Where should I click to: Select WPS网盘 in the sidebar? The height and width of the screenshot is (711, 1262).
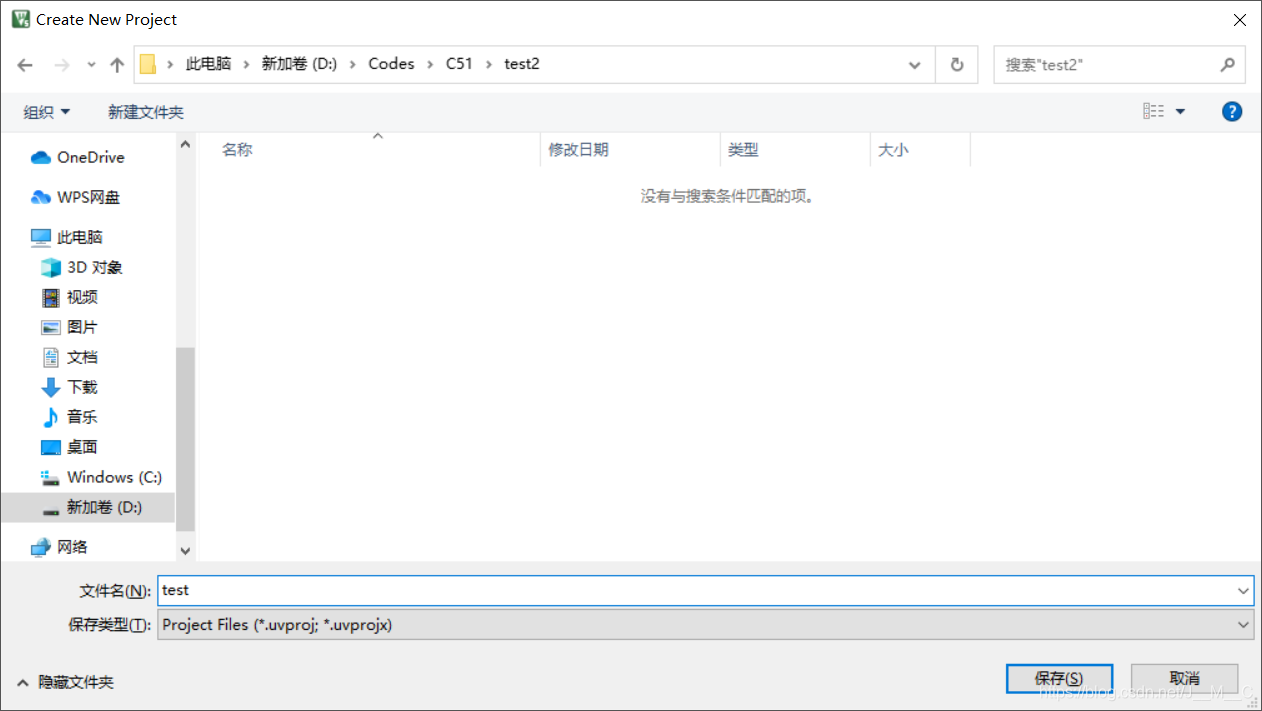(x=88, y=197)
